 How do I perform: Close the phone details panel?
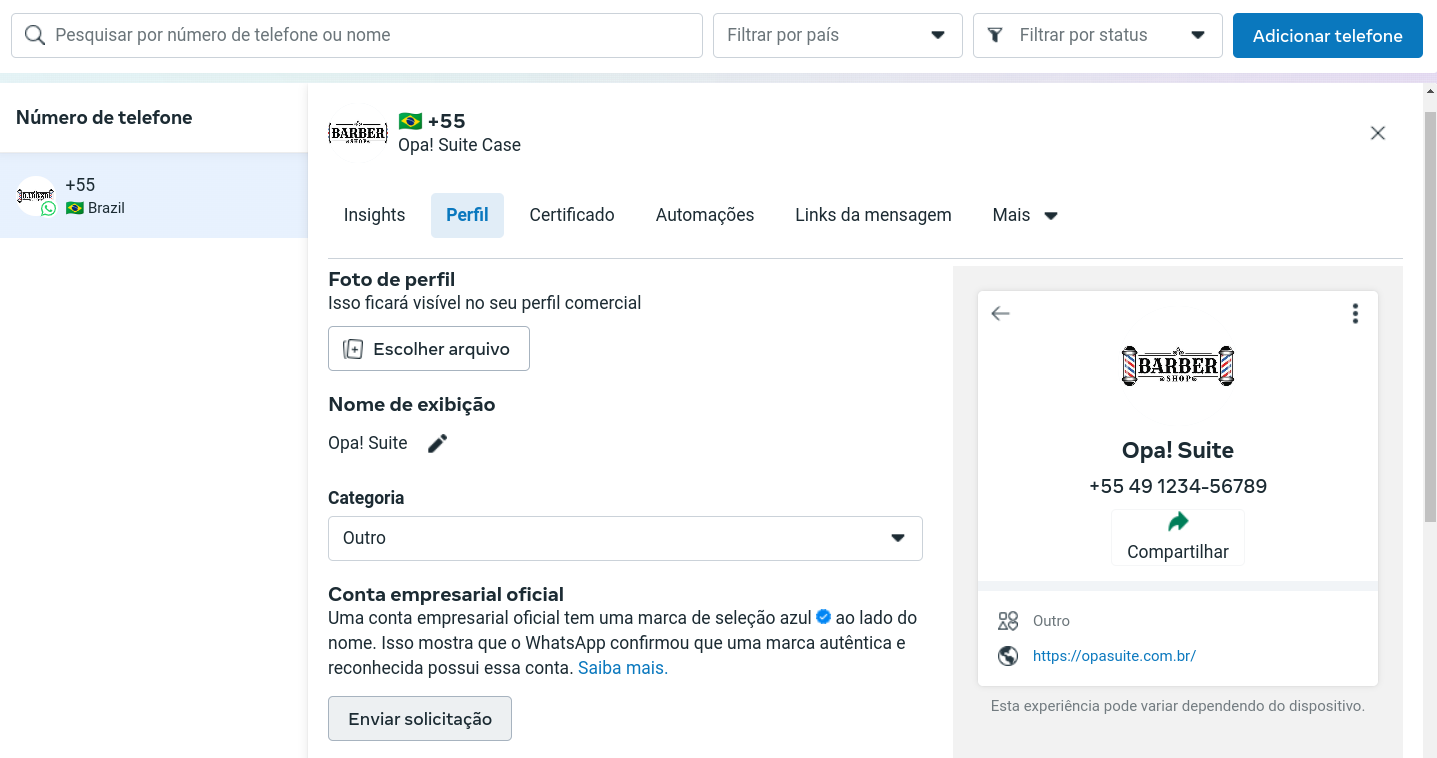[1378, 133]
